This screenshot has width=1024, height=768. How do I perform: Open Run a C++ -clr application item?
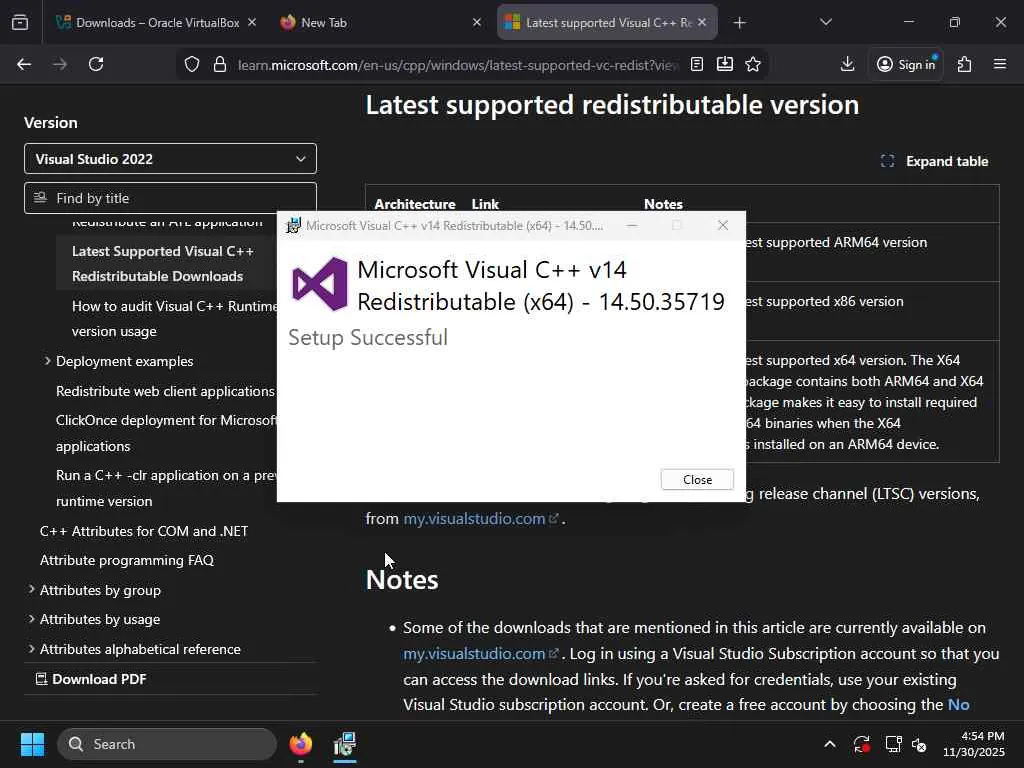(166, 488)
